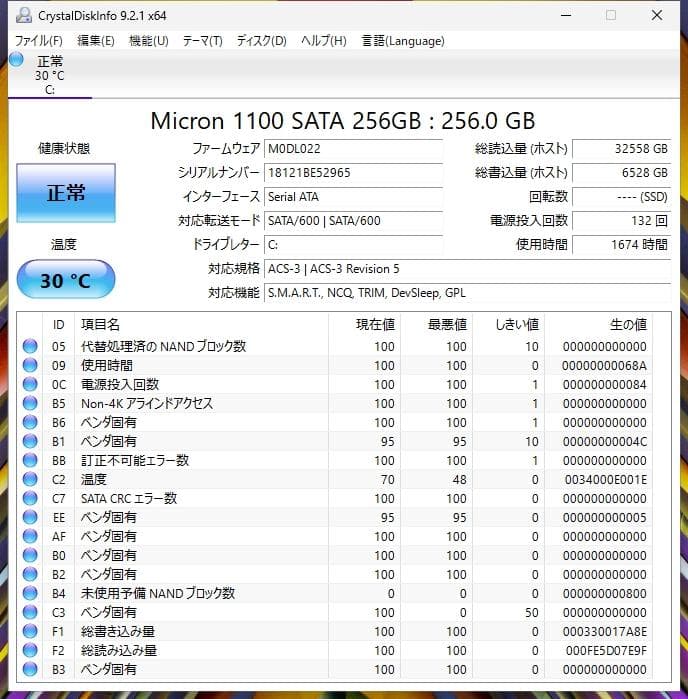Click status icon for row EE
Image resolution: width=688 pixels, height=699 pixels.
click(30, 517)
